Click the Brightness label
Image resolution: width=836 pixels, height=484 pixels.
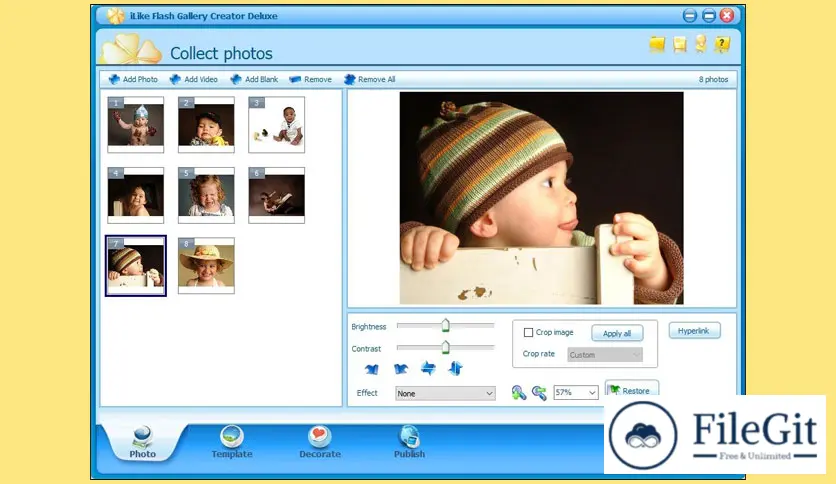click(x=368, y=327)
